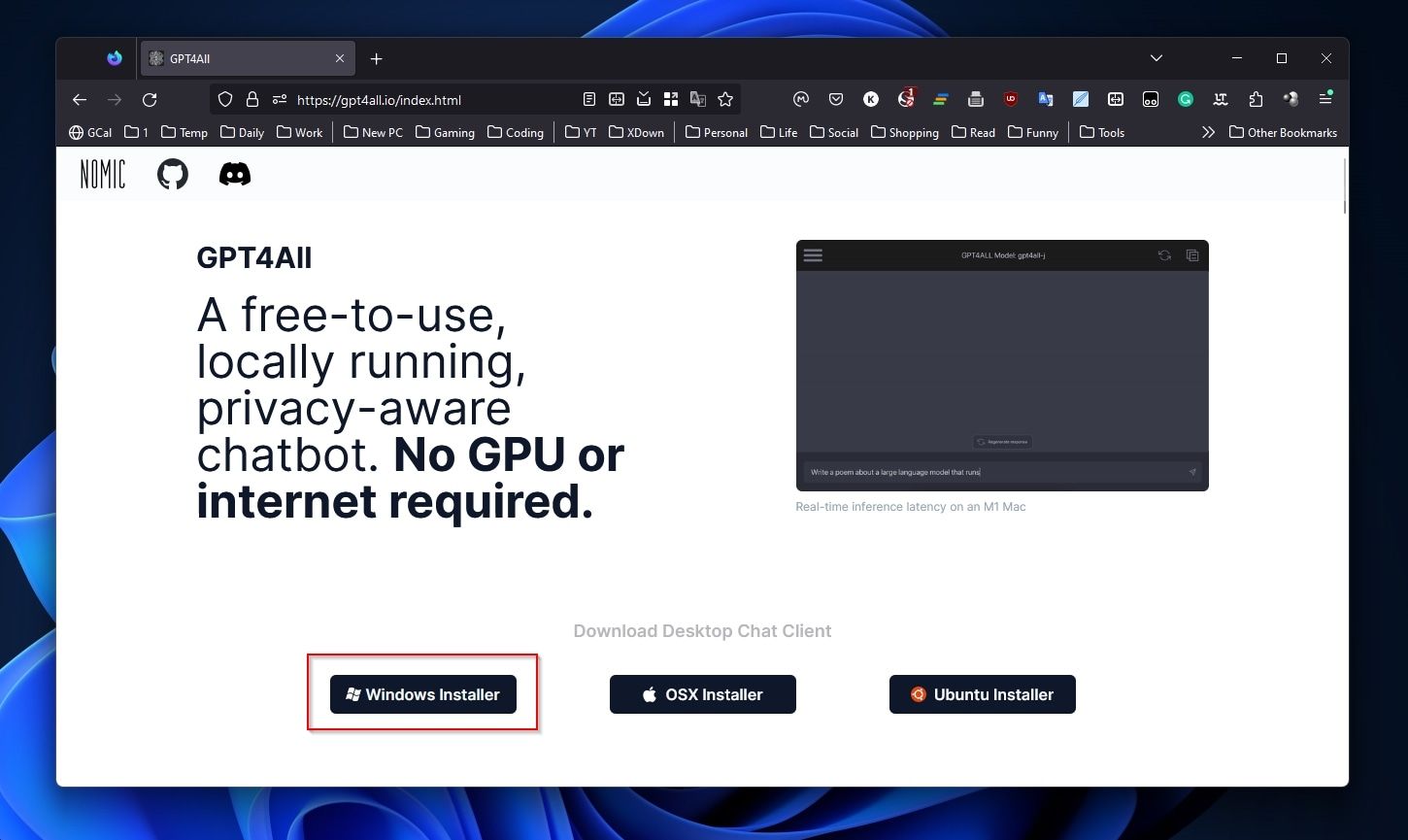Open the Coding bookmarks folder
Image resolution: width=1408 pixels, height=840 pixels.
click(516, 132)
